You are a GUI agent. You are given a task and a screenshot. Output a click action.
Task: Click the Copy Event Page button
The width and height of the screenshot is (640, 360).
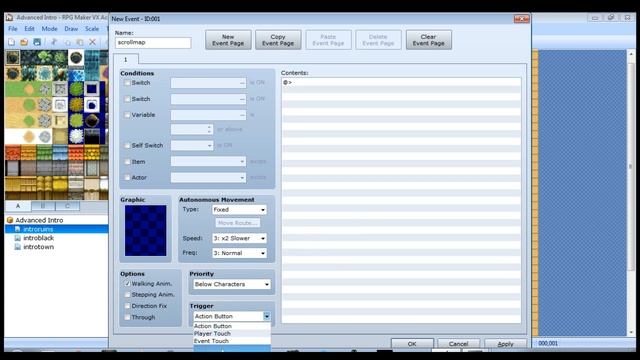(278, 40)
